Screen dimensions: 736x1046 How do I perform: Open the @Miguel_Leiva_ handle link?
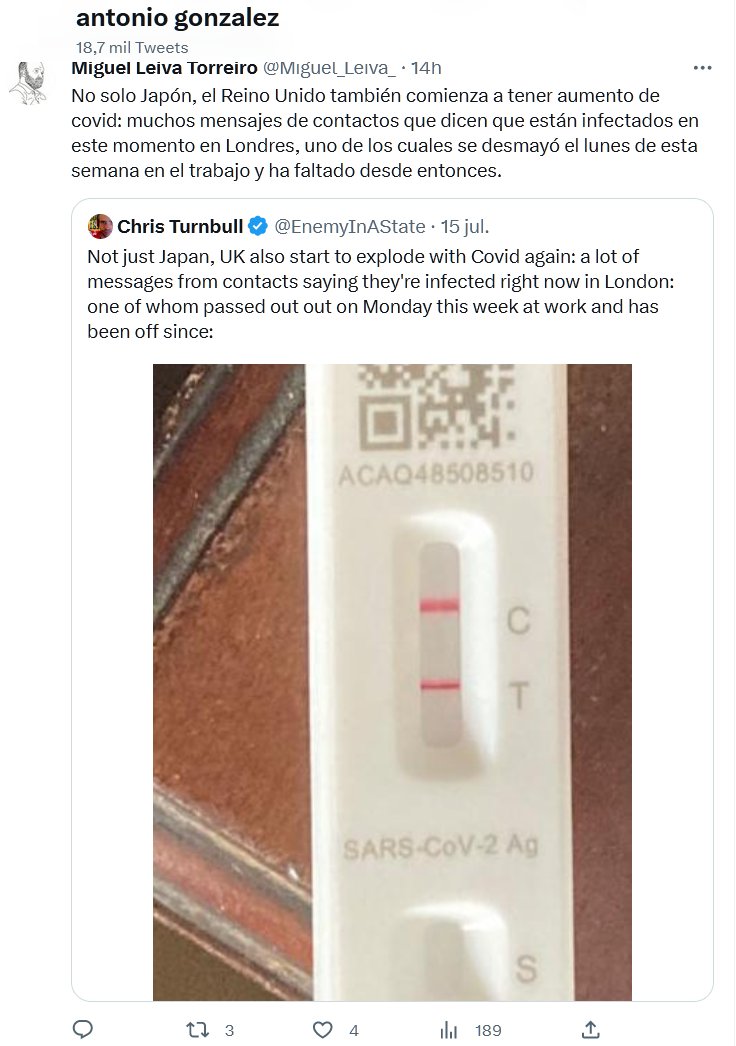(x=328, y=67)
